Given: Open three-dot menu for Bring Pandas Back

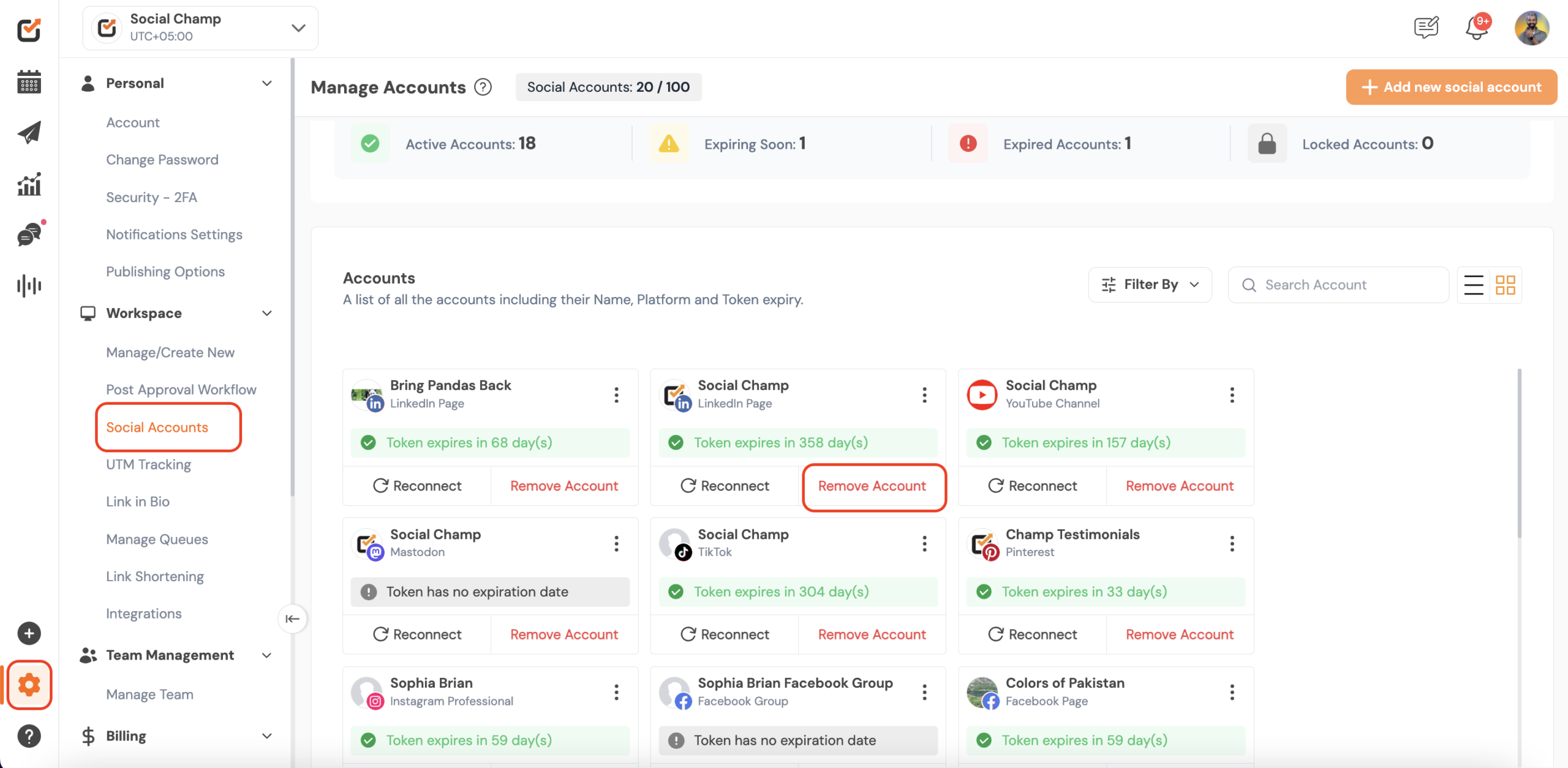Looking at the screenshot, I should pyautogui.click(x=616, y=395).
